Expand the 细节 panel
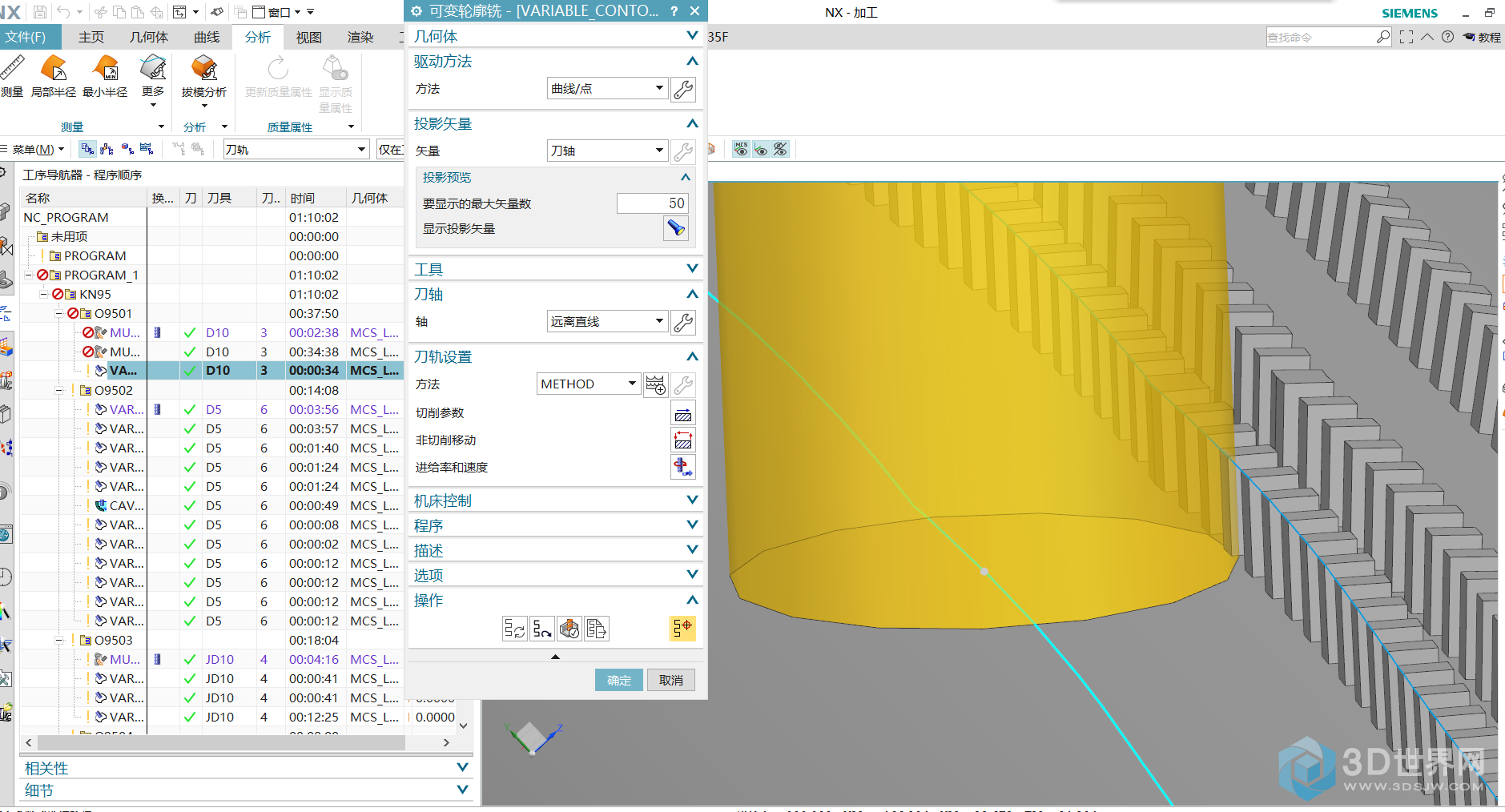This screenshot has height=812, width=1505. point(462,790)
